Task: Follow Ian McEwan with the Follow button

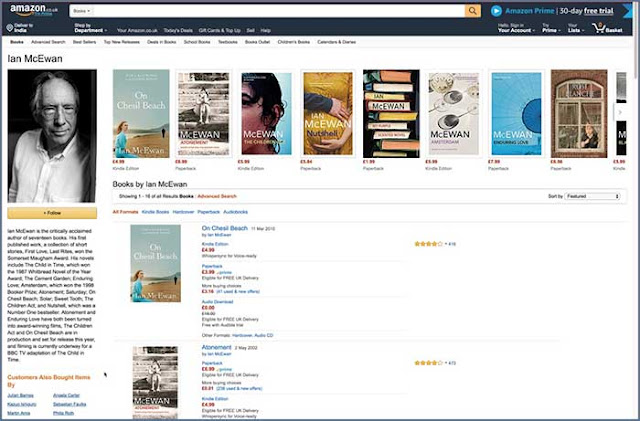Action: [52, 213]
